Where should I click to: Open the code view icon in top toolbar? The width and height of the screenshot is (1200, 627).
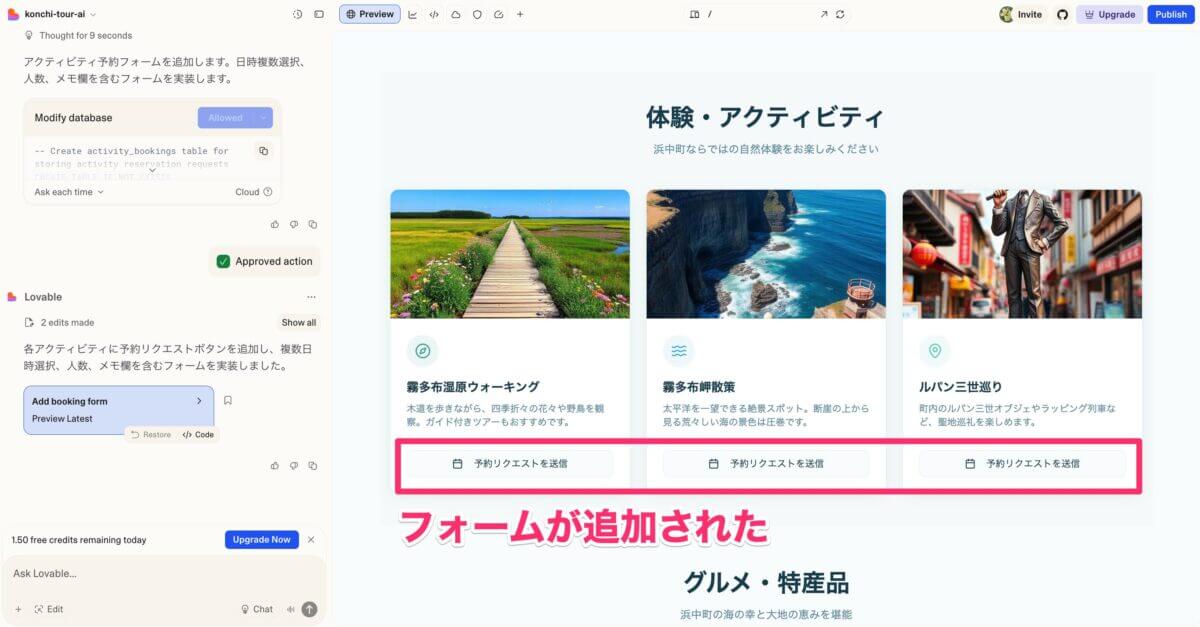(434, 14)
